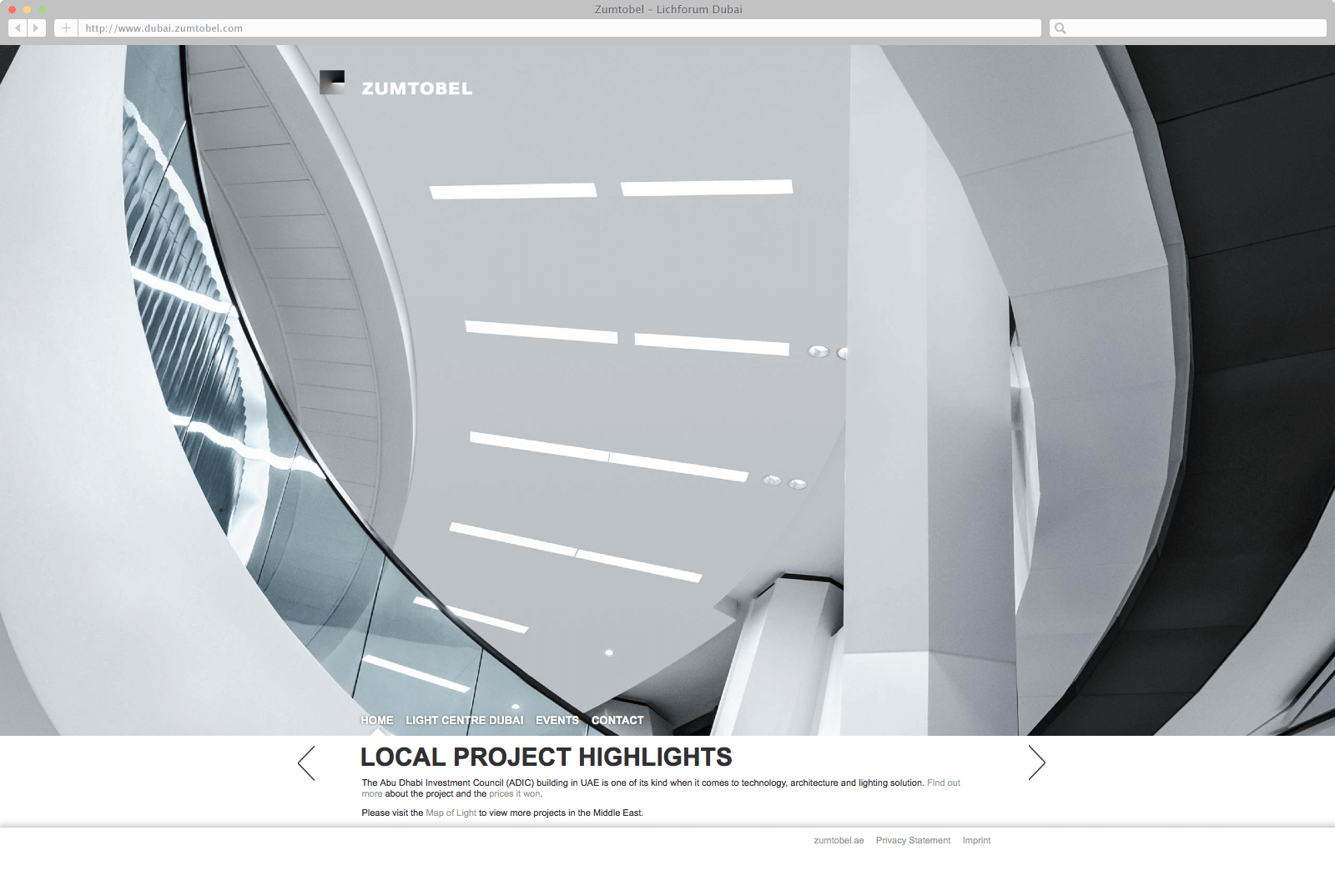Open the 'Map of Light' link
Image resolution: width=1335 pixels, height=896 pixels.
pyautogui.click(x=451, y=813)
